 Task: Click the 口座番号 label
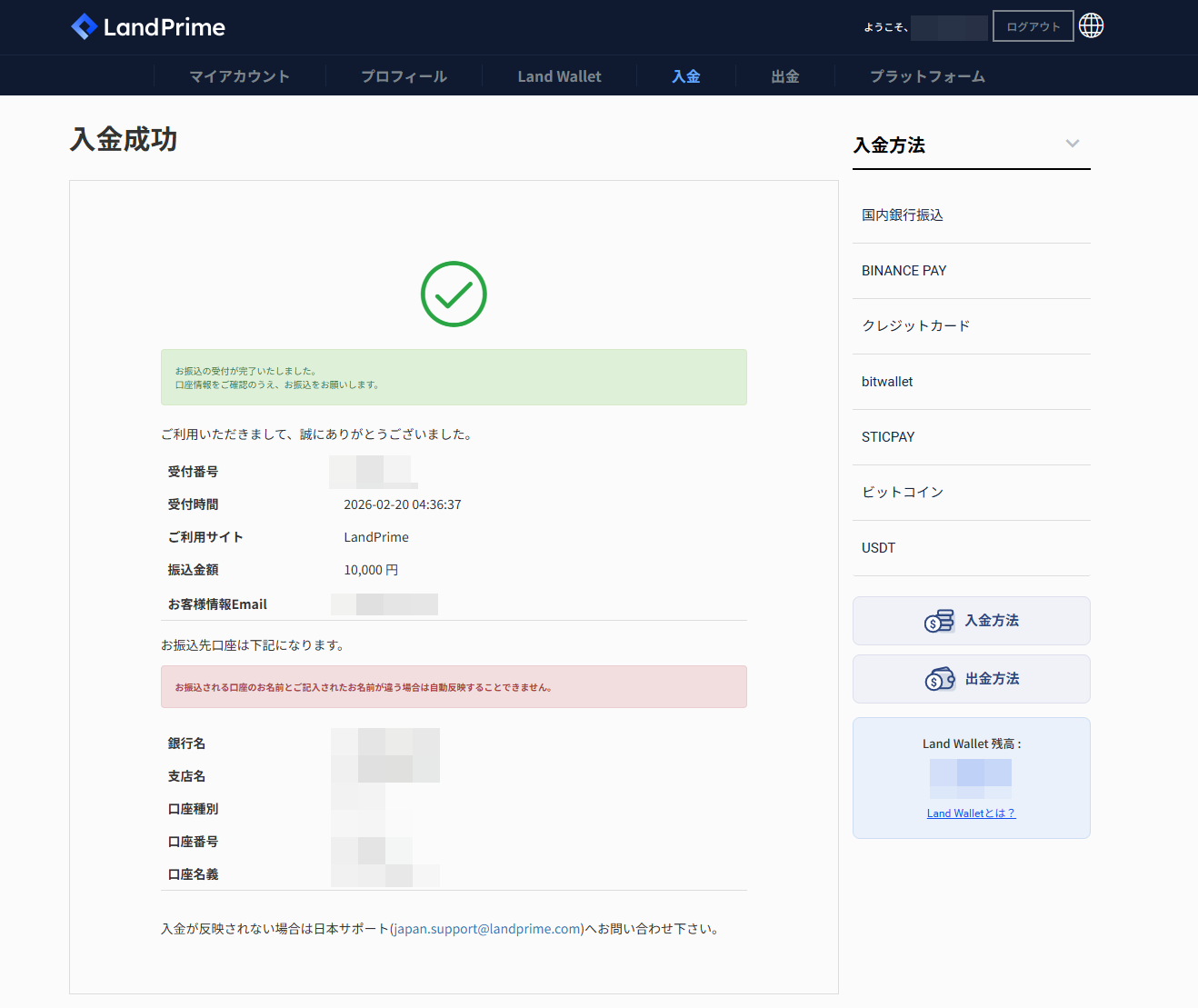(193, 842)
